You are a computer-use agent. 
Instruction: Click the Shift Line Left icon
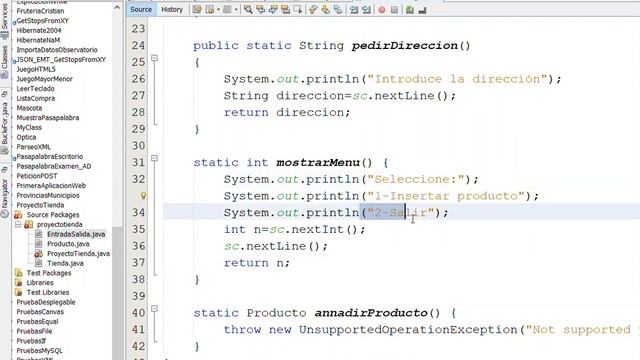click(x=354, y=9)
